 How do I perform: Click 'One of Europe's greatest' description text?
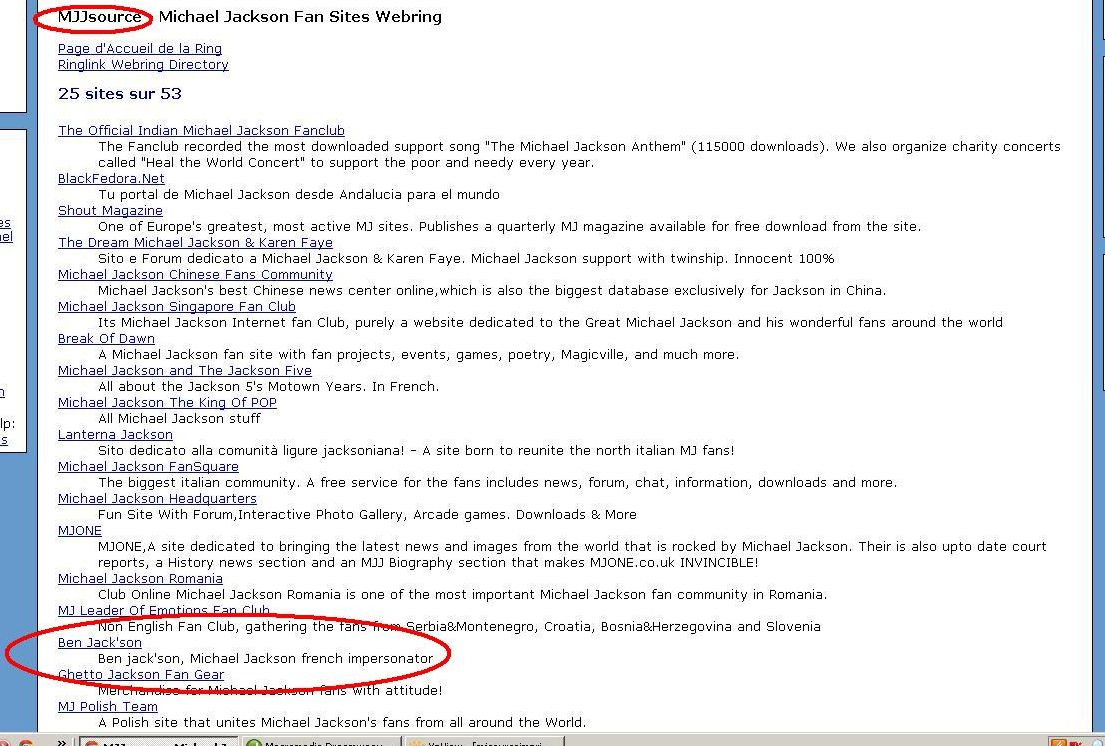(x=510, y=227)
